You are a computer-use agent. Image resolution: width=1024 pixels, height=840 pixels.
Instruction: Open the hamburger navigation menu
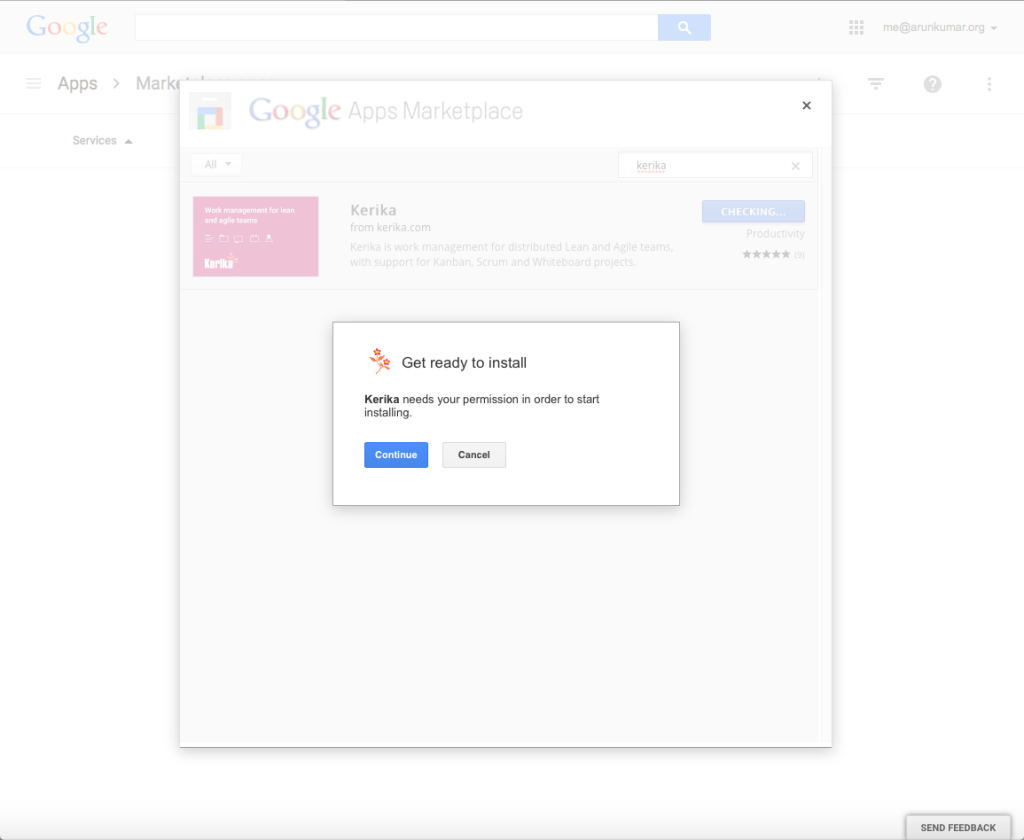click(33, 84)
